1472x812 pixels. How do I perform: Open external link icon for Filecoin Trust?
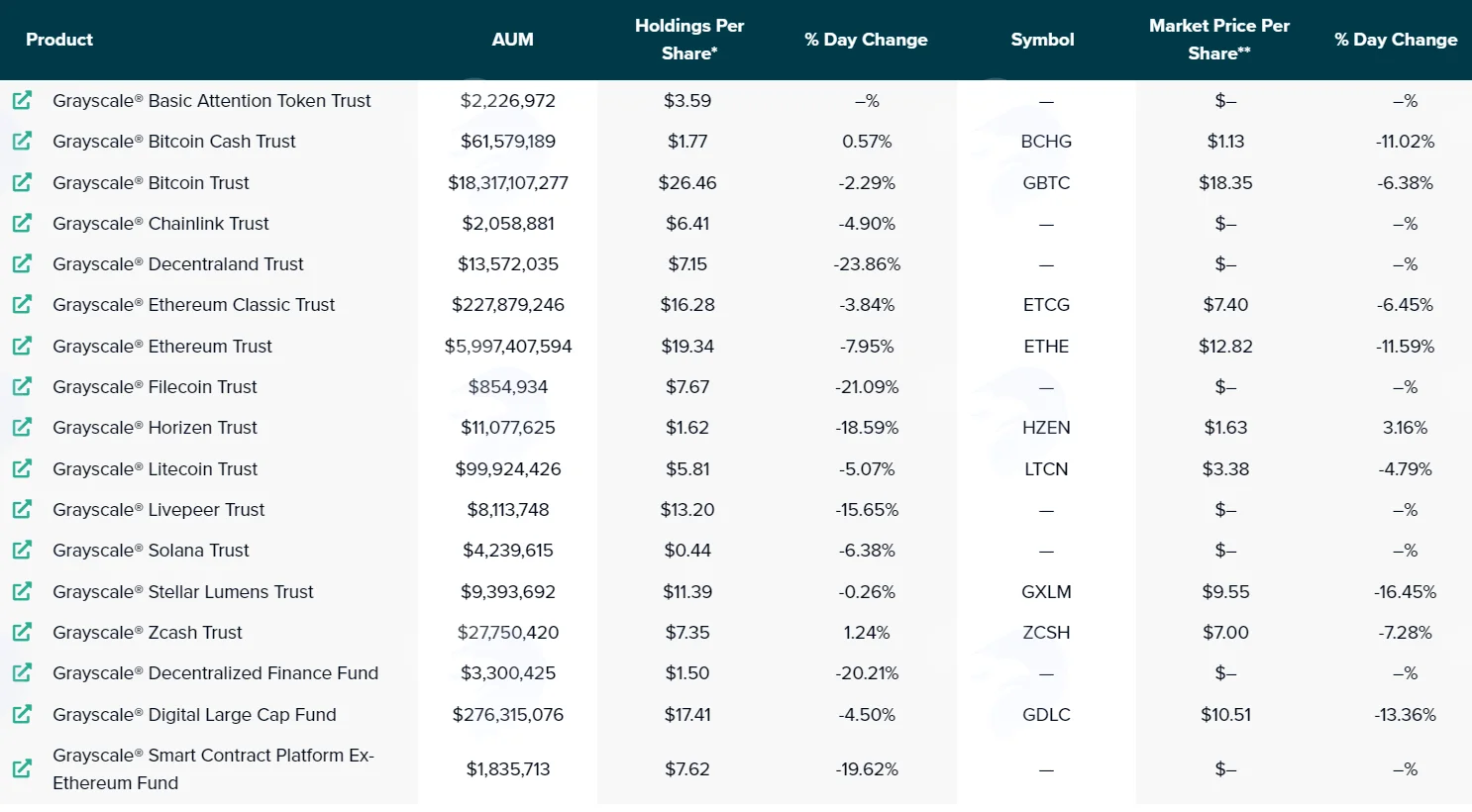pyautogui.click(x=22, y=386)
